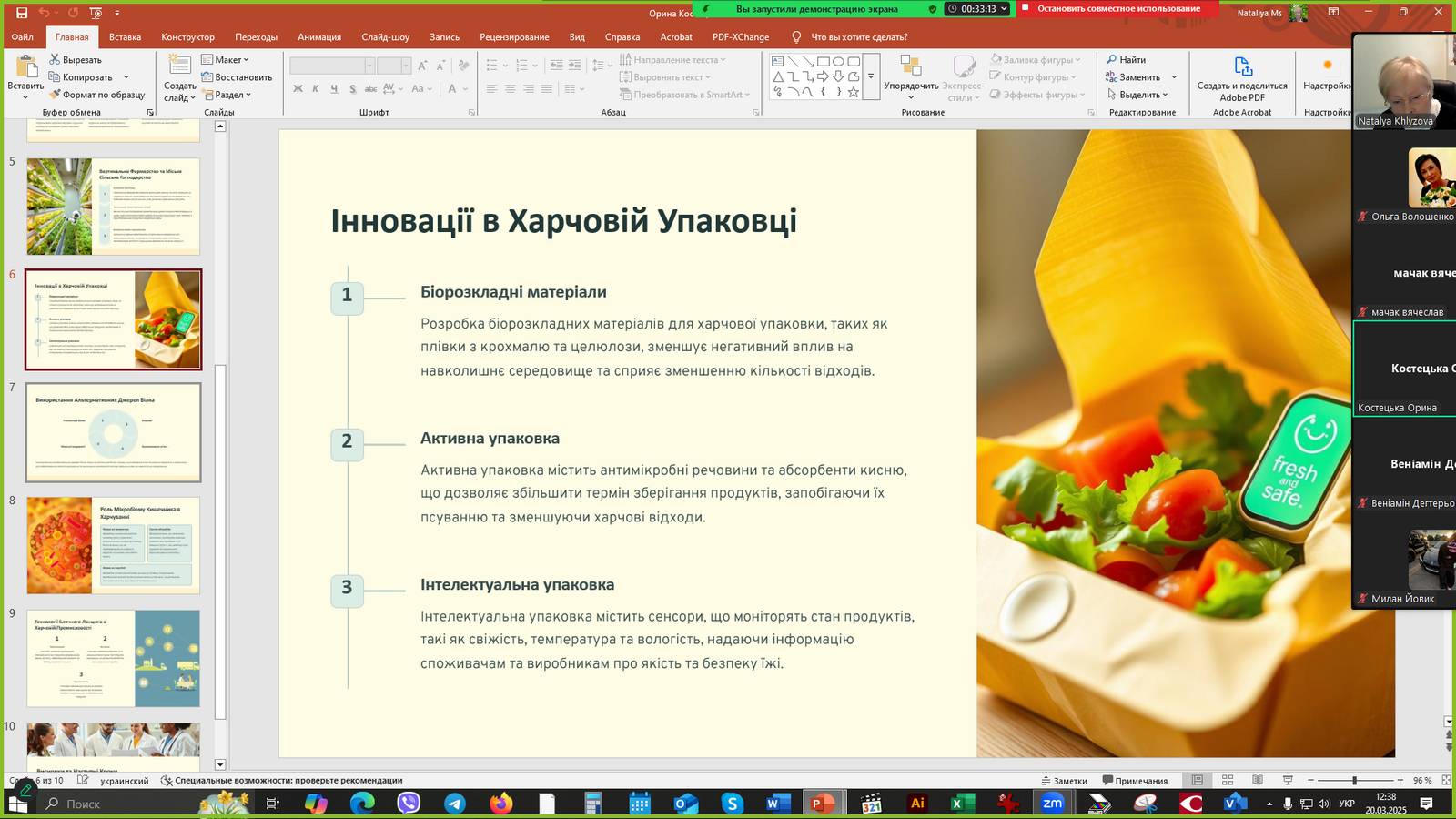Select the rectangle shape in shapes gallery
Viewport: 1456px width, 819px height.
[x=823, y=61]
